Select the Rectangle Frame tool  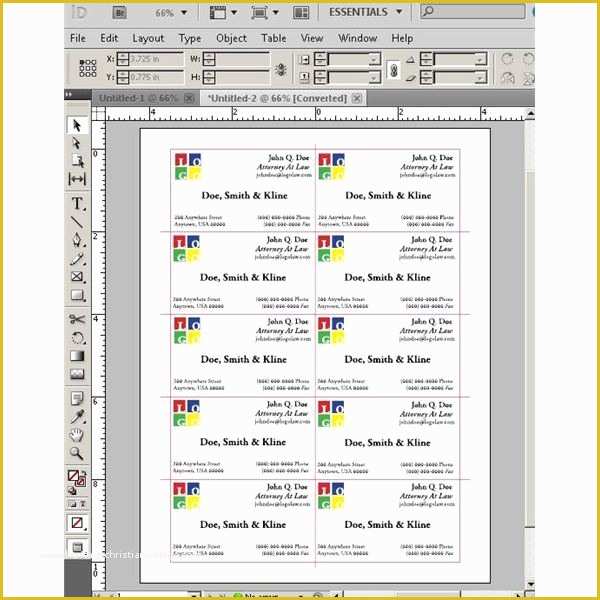click(x=78, y=277)
